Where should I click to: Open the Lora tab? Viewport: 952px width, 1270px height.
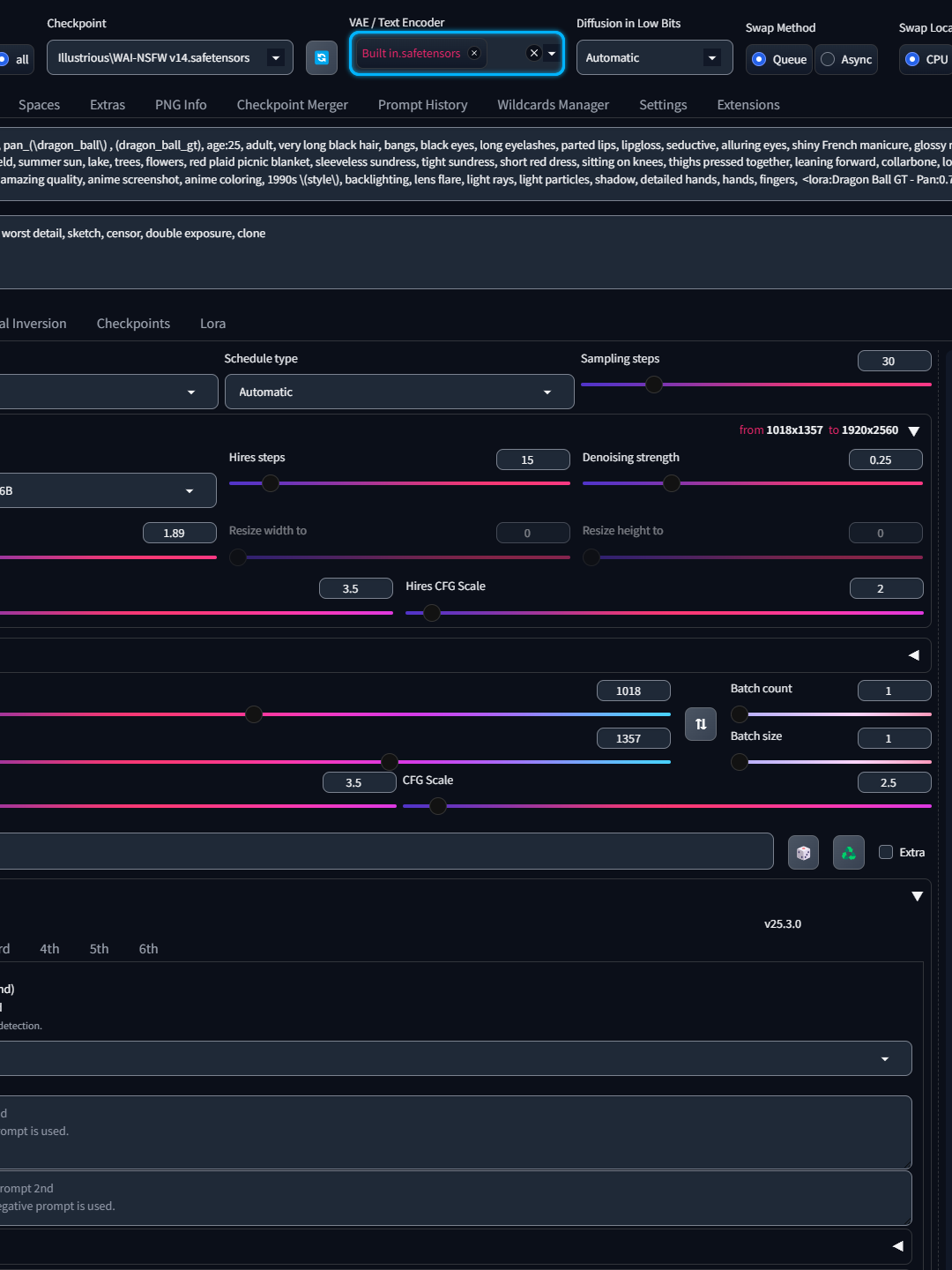pos(212,324)
